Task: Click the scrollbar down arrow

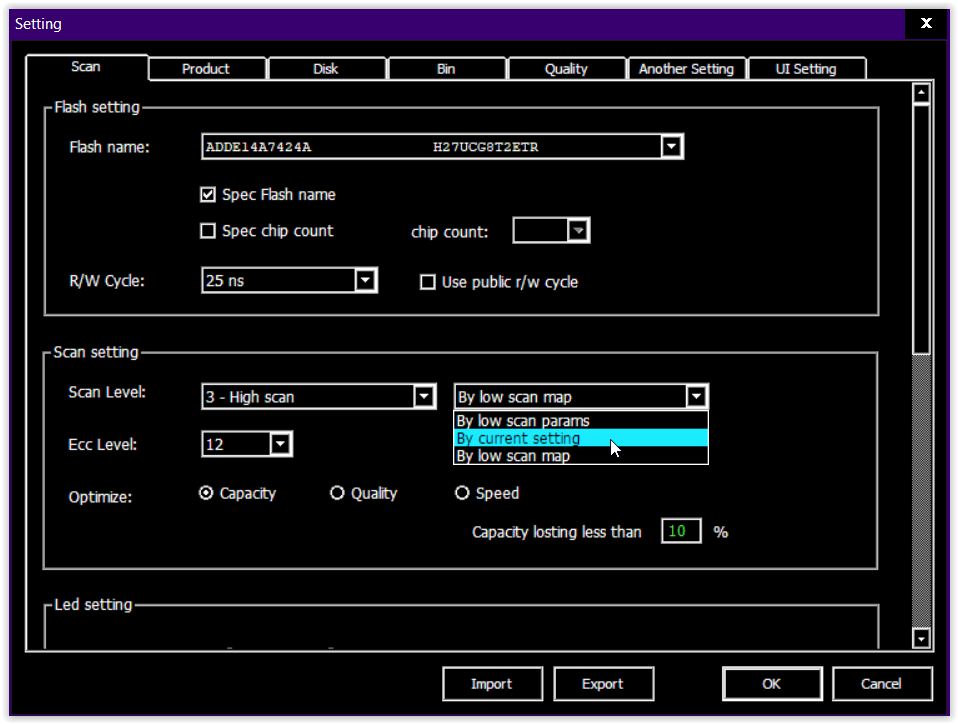Action: (921, 638)
